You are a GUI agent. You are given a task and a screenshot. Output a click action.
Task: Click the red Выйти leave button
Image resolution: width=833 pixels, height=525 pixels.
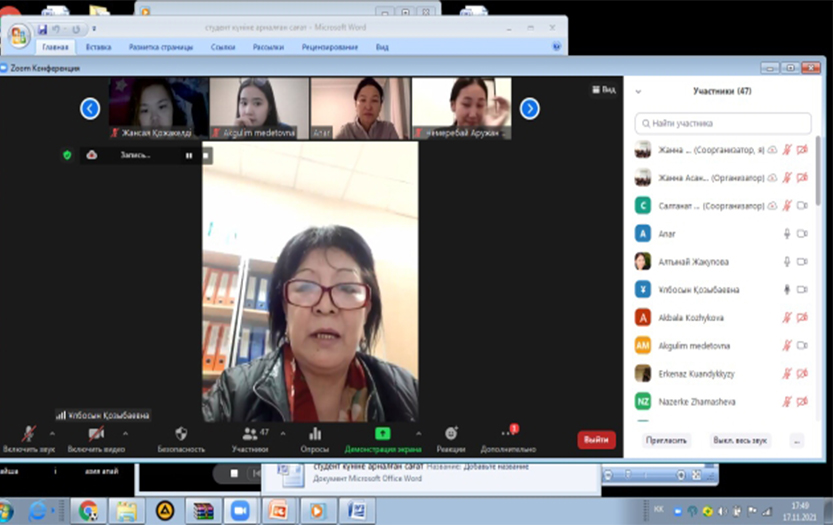(x=596, y=440)
